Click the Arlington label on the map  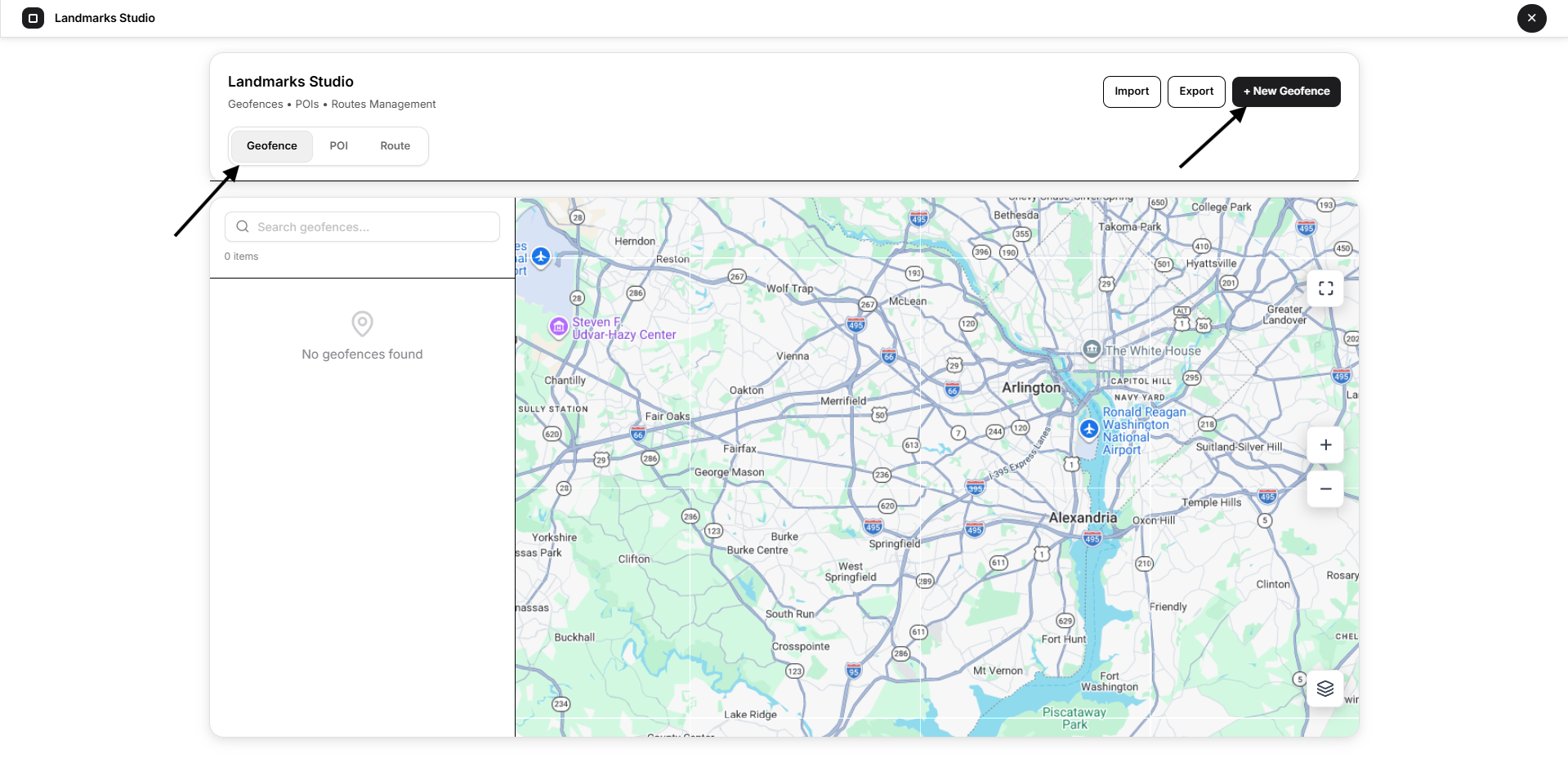point(1031,388)
